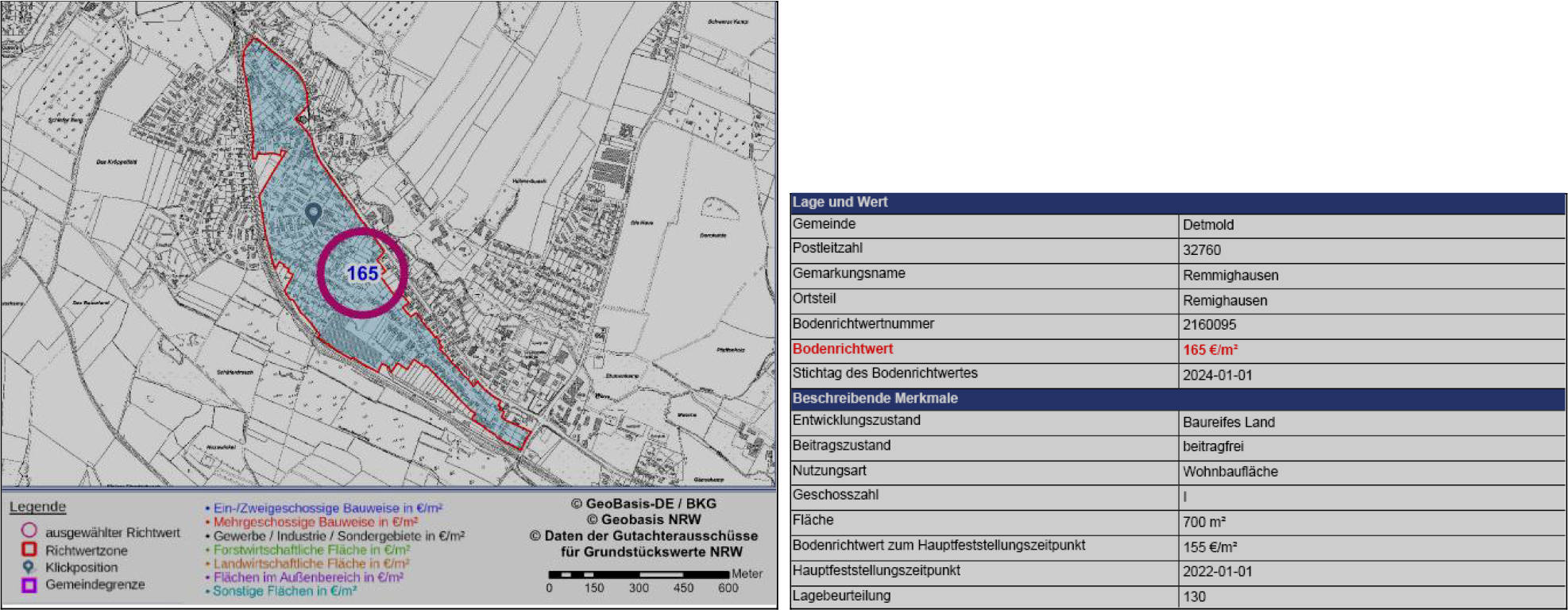Screen dimensions: 1568x610
Task: Click the 'Klickposition' legend label
Action: click(x=81, y=567)
